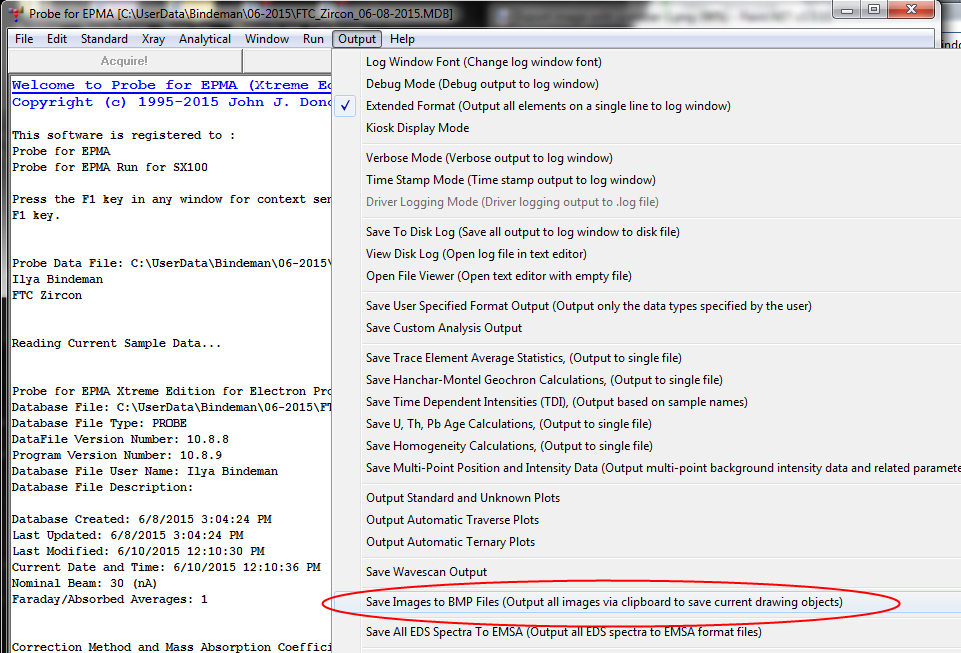Open the Xray menu
This screenshot has height=653, width=961.
(x=153, y=39)
